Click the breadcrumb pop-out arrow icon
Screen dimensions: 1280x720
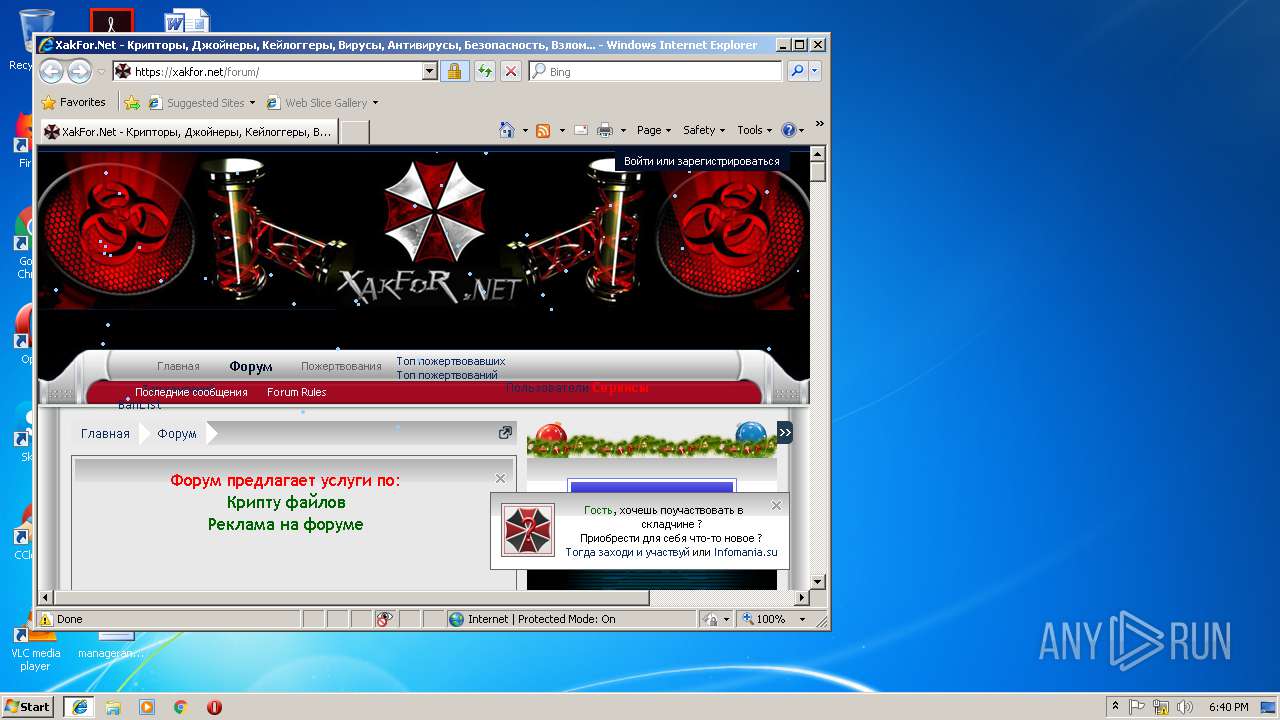click(x=505, y=433)
